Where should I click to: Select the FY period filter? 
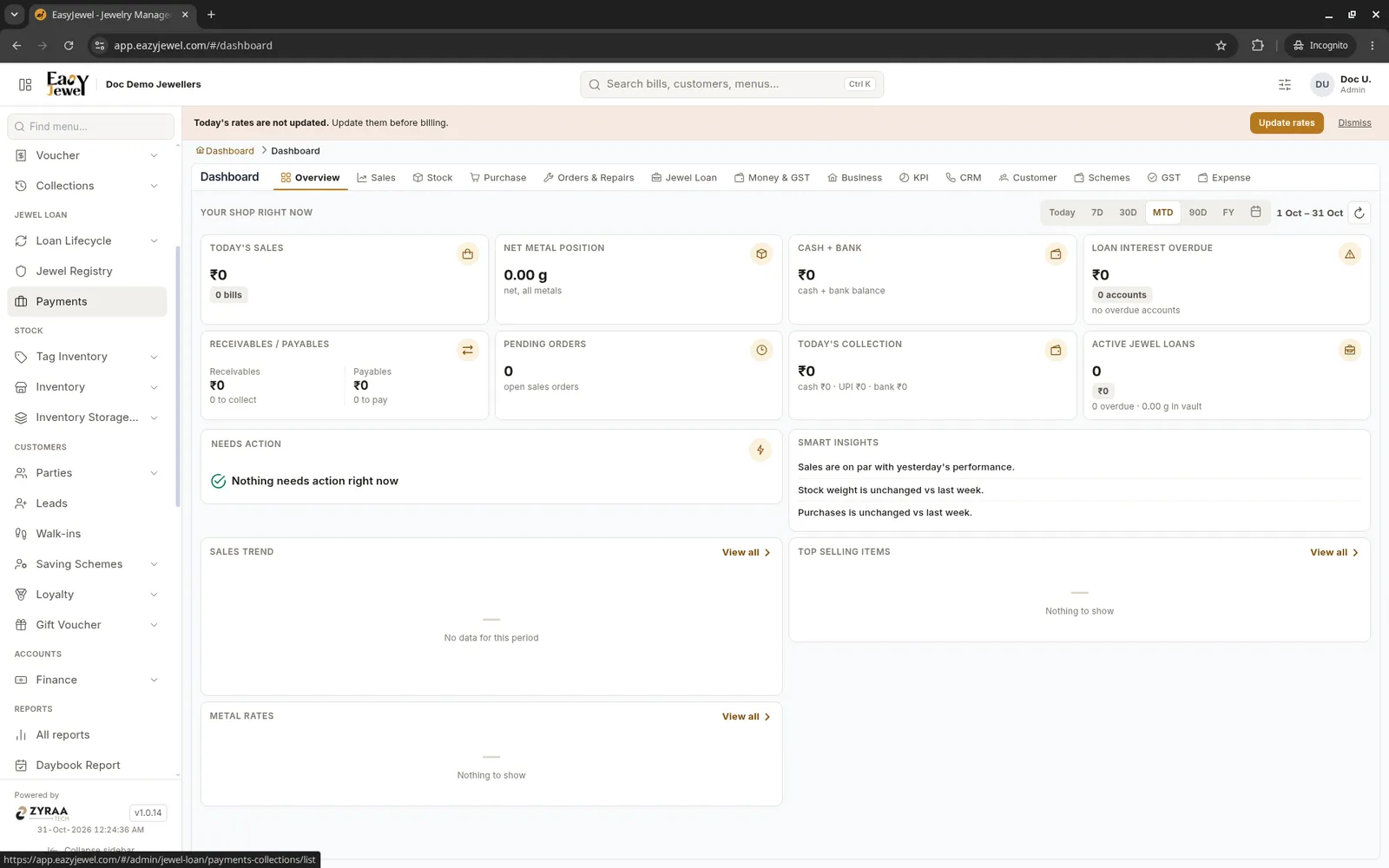coord(1228,213)
